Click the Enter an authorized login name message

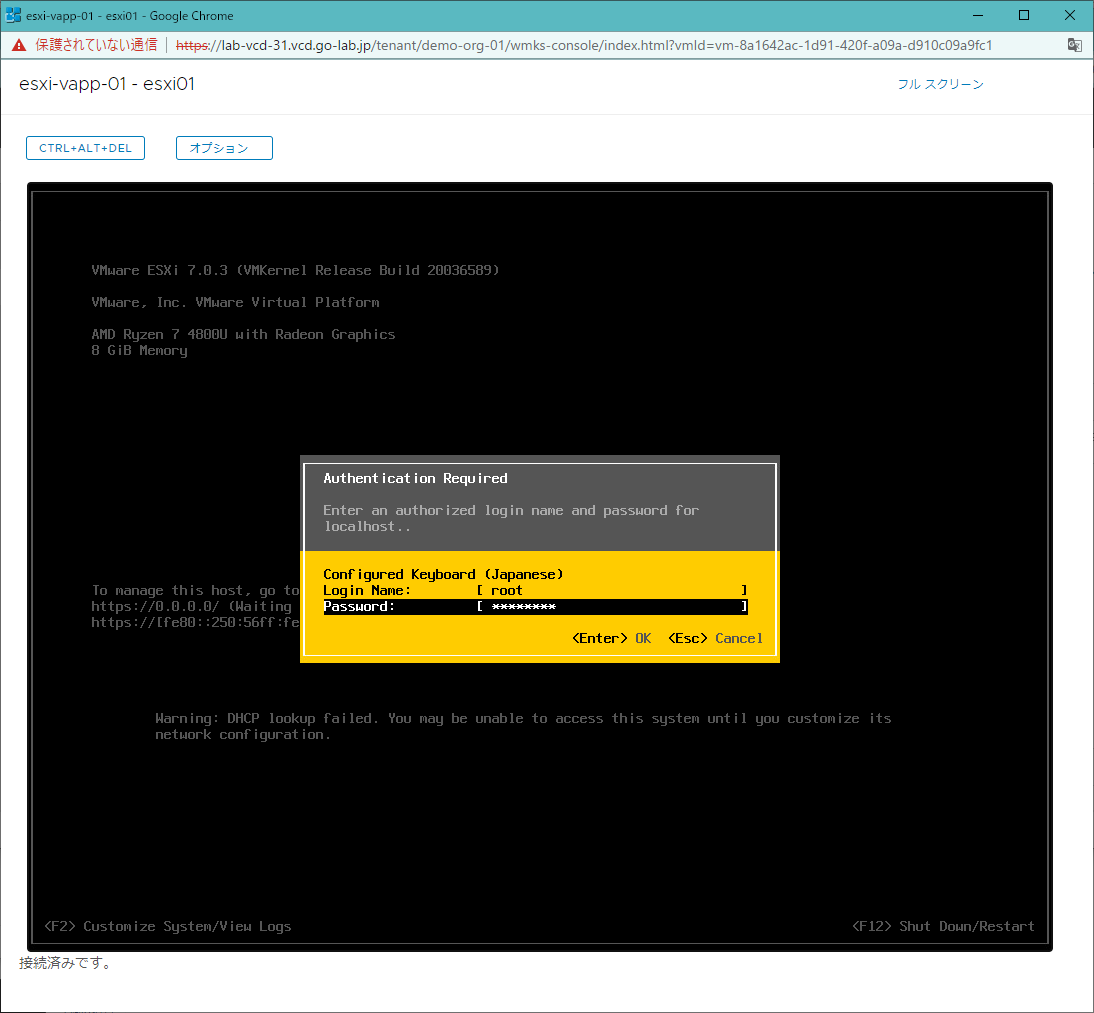pyautogui.click(x=511, y=518)
